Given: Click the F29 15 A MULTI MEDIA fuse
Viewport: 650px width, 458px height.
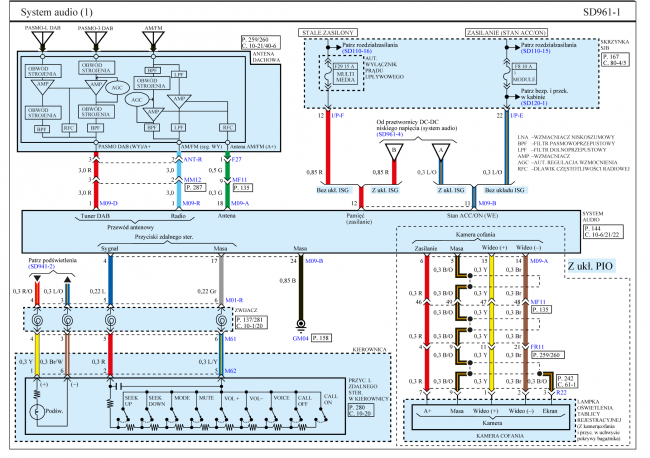Looking at the screenshot, I should click(x=345, y=73).
